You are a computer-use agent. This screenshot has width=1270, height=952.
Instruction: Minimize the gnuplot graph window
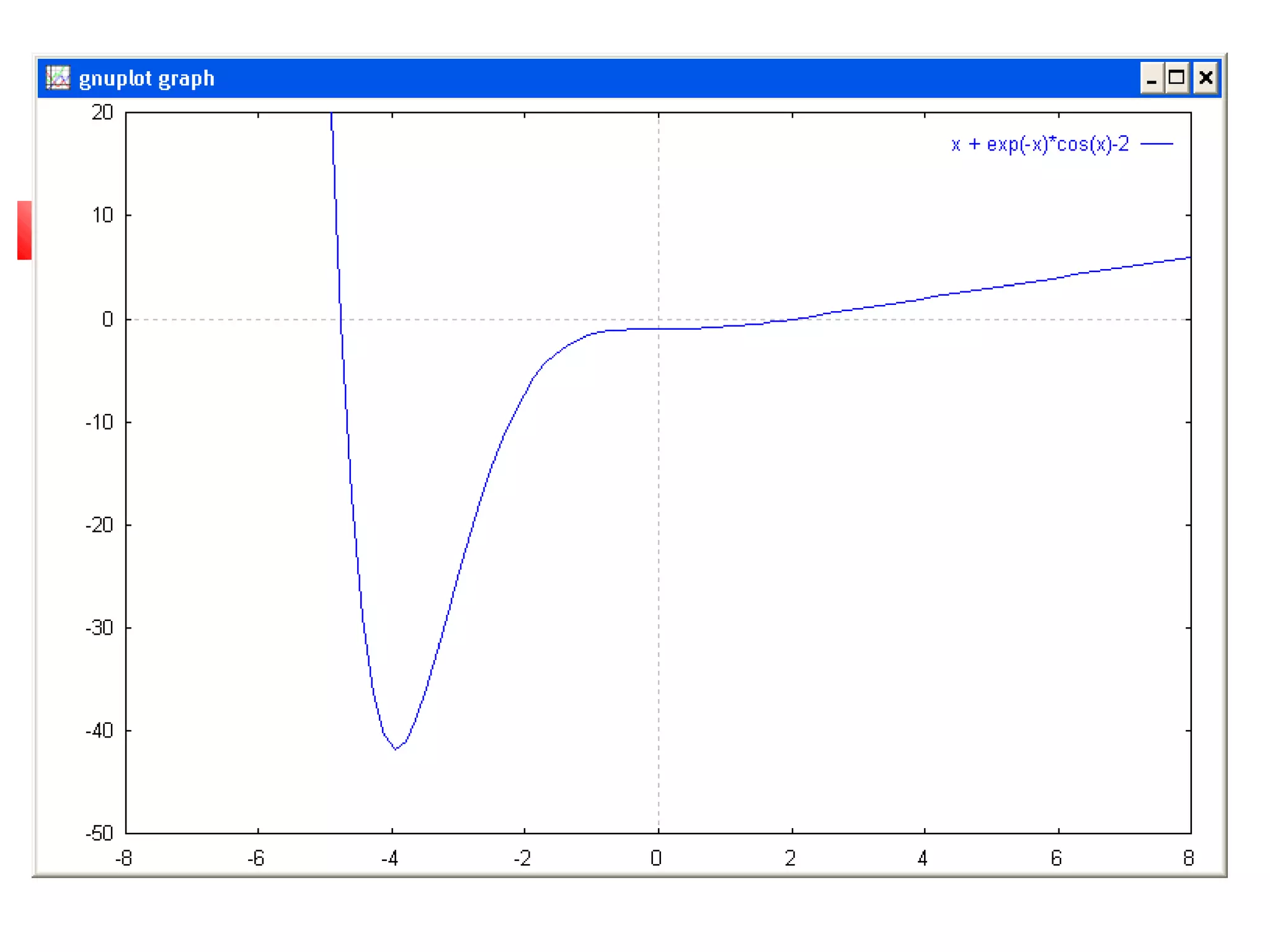pyautogui.click(x=1152, y=78)
